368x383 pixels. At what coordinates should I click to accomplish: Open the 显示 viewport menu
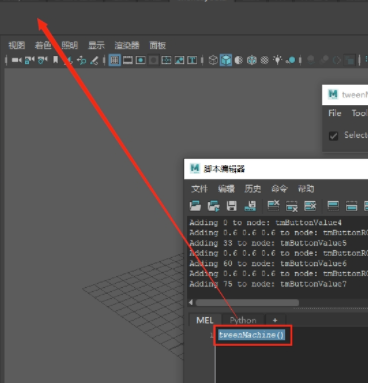click(96, 45)
